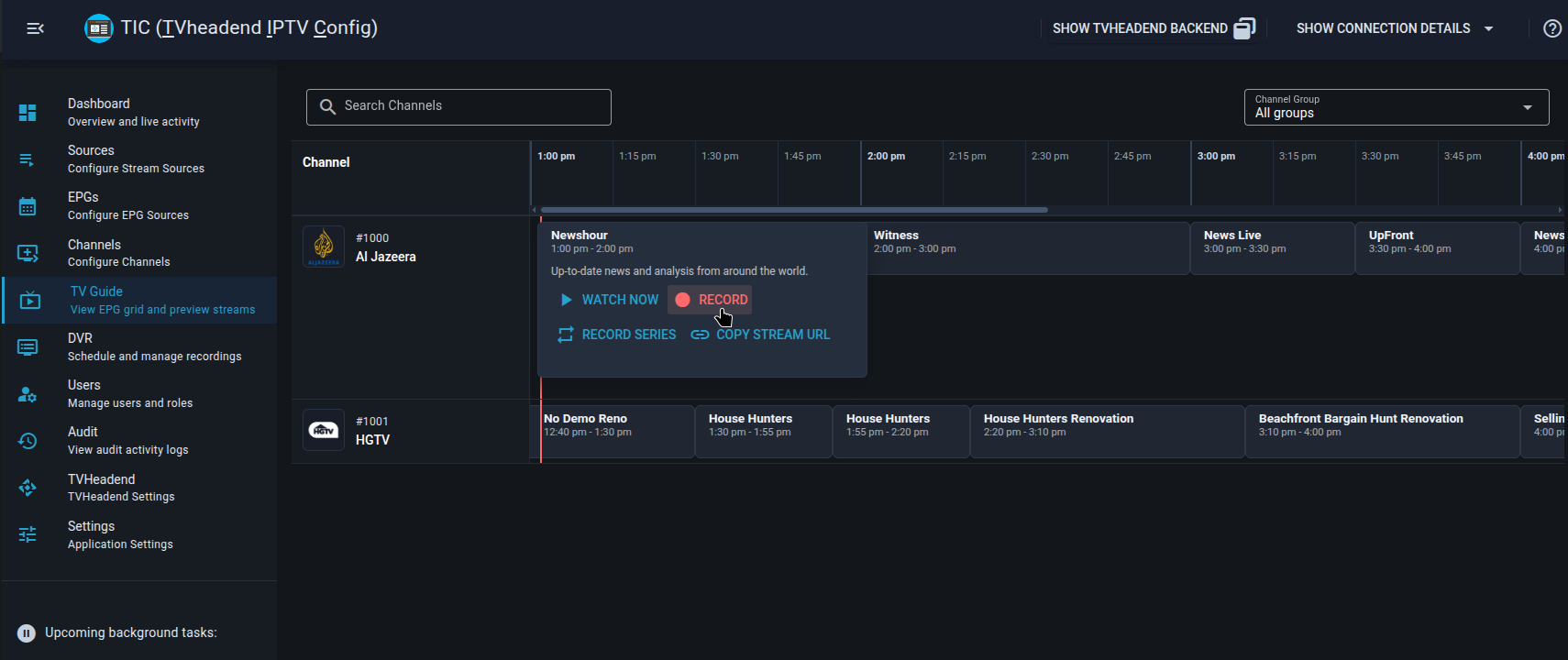This screenshot has width=1568, height=660.
Task: Open the Channel Group dropdown
Action: coord(1396,107)
